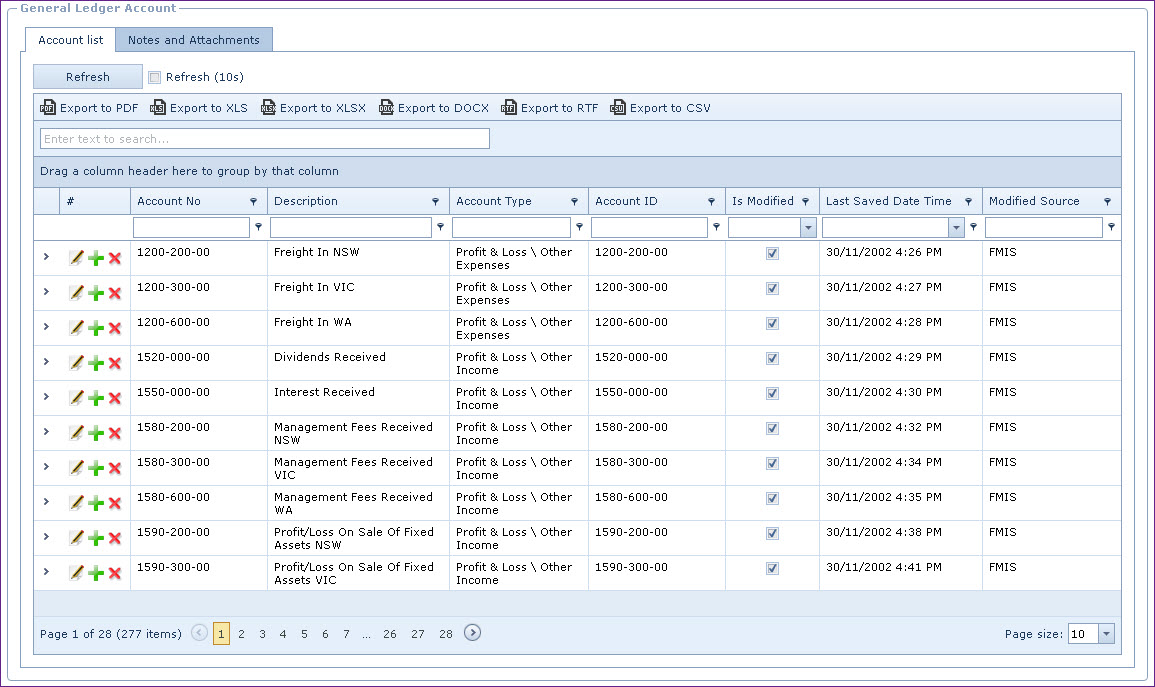The height and width of the screenshot is (687, 1155).
Task: Open filter condition menu for Description filter row
Action: tap(440, 227)
